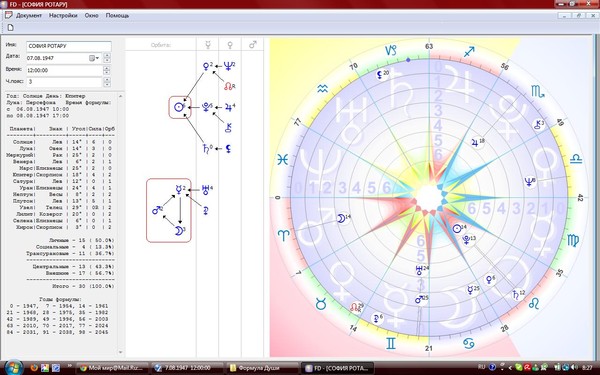Screen dimensions: 600x375
Task: Click the Moon glyph inside the chart
Action: tap(340, 218)
